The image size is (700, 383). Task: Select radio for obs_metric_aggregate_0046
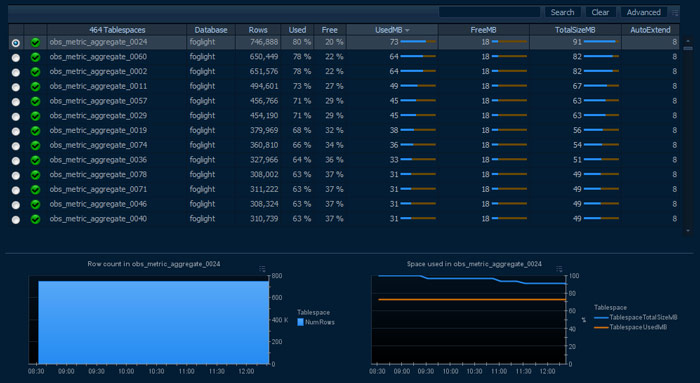[x=16, y=205]
